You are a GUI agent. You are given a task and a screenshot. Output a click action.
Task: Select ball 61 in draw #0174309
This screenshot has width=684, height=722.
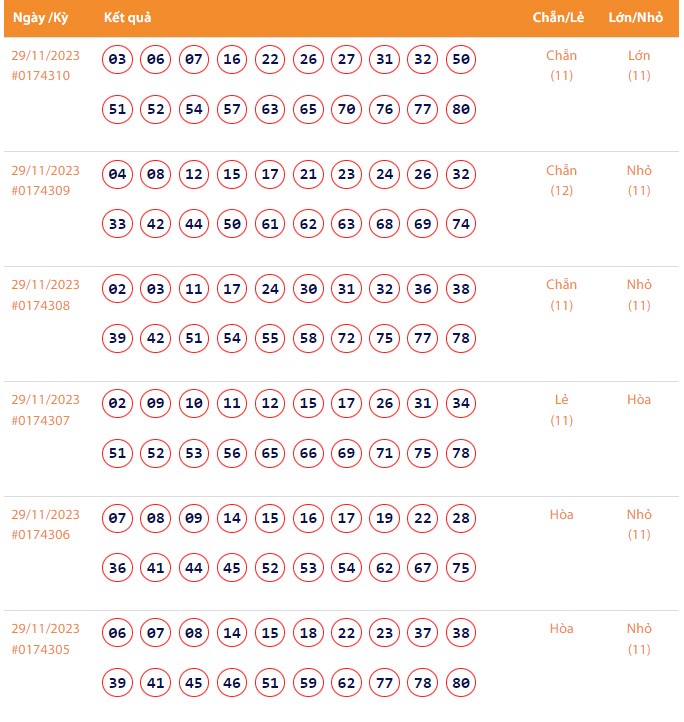click(270, 224)
